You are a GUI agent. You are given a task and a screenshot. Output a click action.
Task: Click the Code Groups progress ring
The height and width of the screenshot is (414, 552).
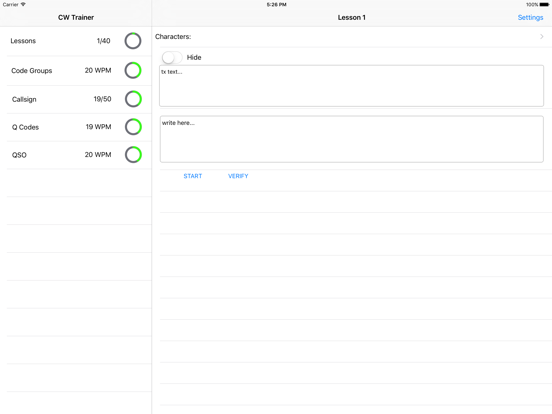(133, 70)
